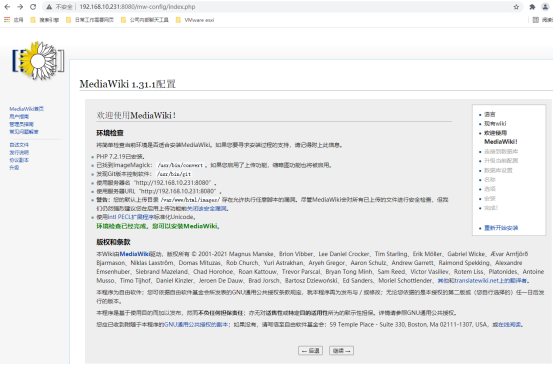
Task: Select the 名称 installer step
Action: (490, 180)
